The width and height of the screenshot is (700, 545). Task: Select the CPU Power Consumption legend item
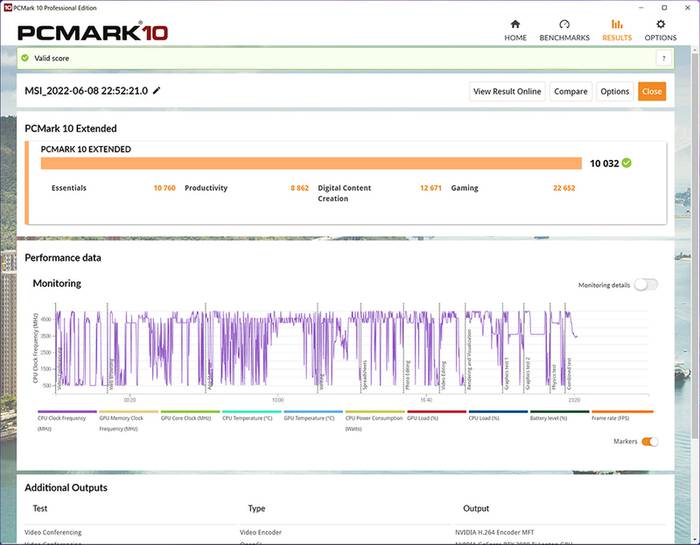(x=375, y=420)
